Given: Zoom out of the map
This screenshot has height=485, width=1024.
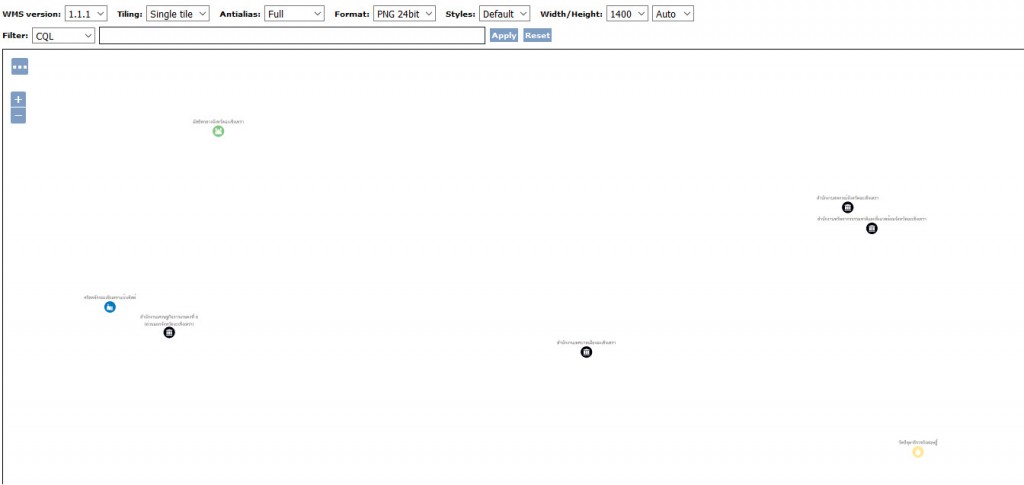Looking at the screenshot, I should [18, 116].
